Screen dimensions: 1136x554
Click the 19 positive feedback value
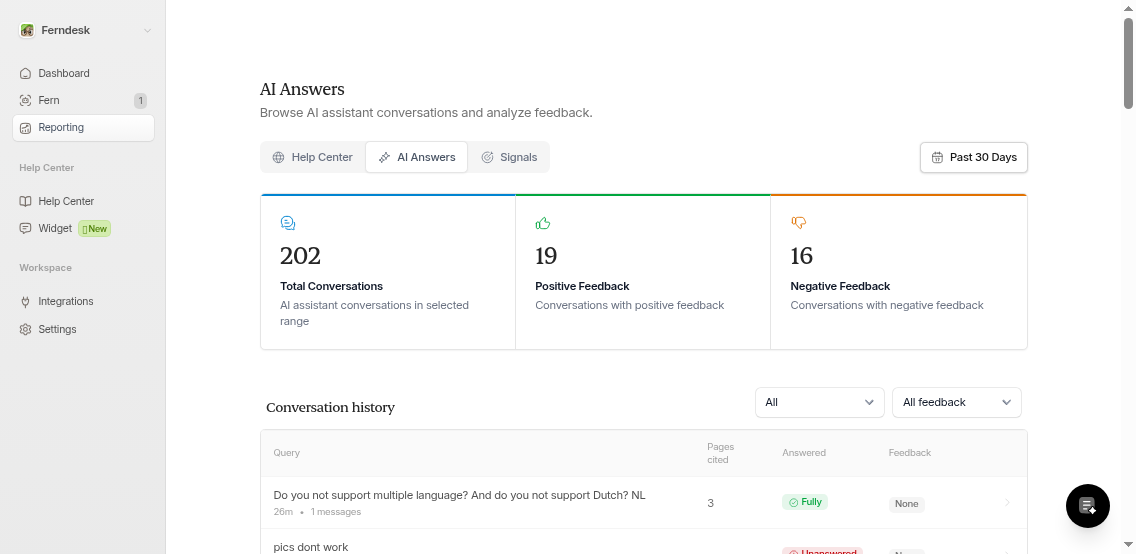546,256
